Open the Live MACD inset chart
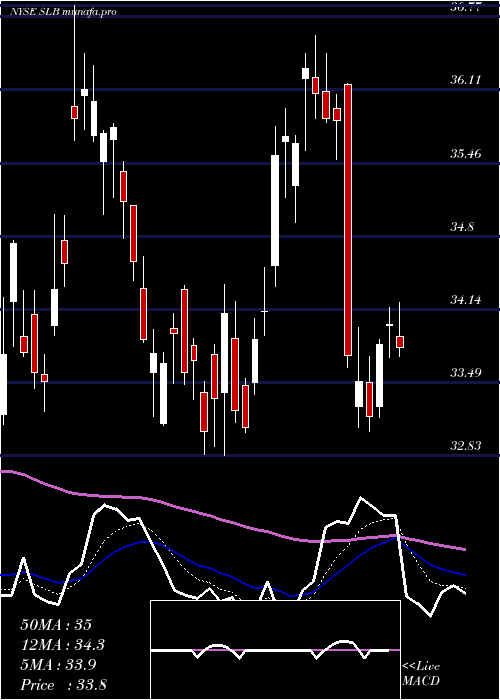The width and height of the screenshot is (500, 700). point(275,650)
